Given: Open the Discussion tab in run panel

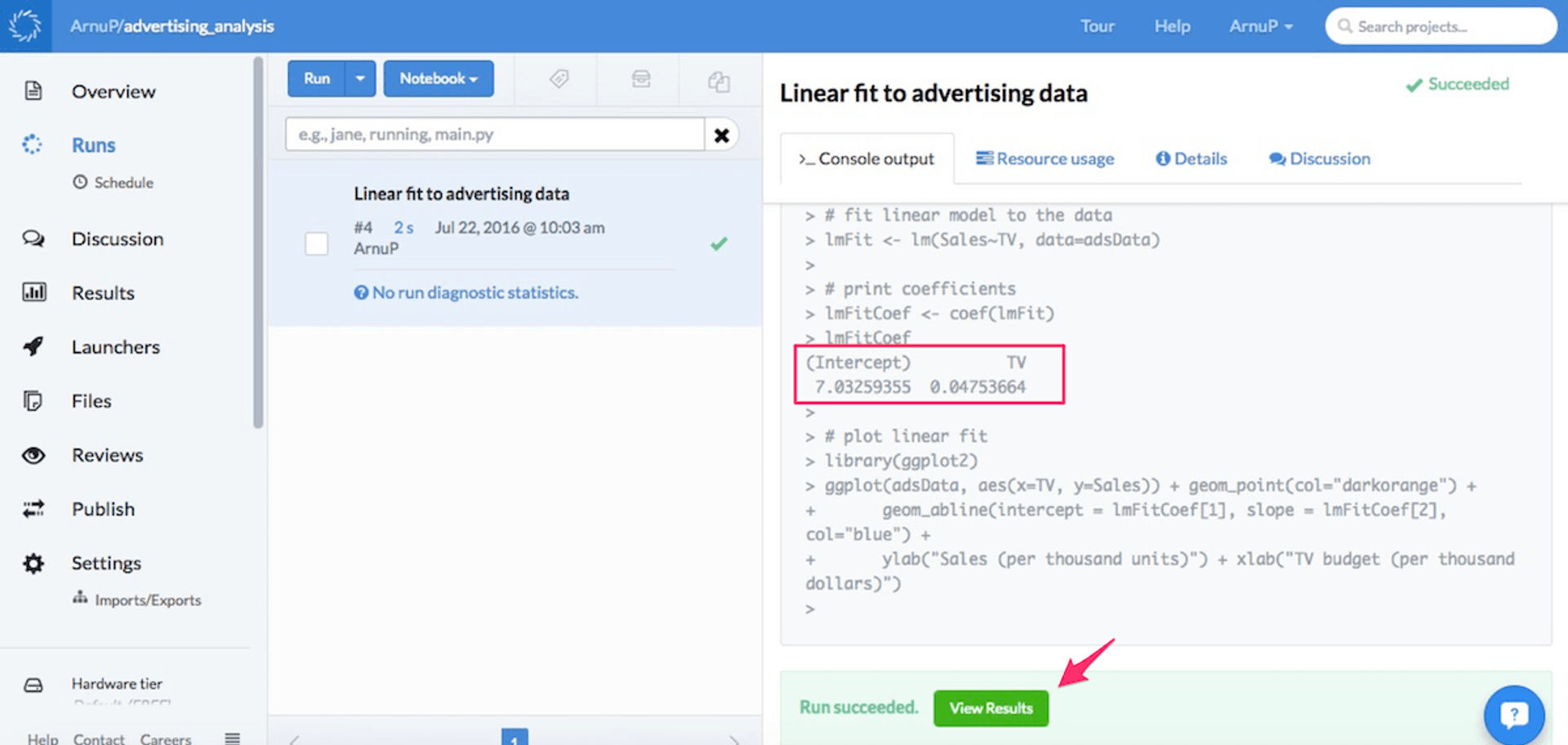Looking at the screenshot, I should [1320, 158].
